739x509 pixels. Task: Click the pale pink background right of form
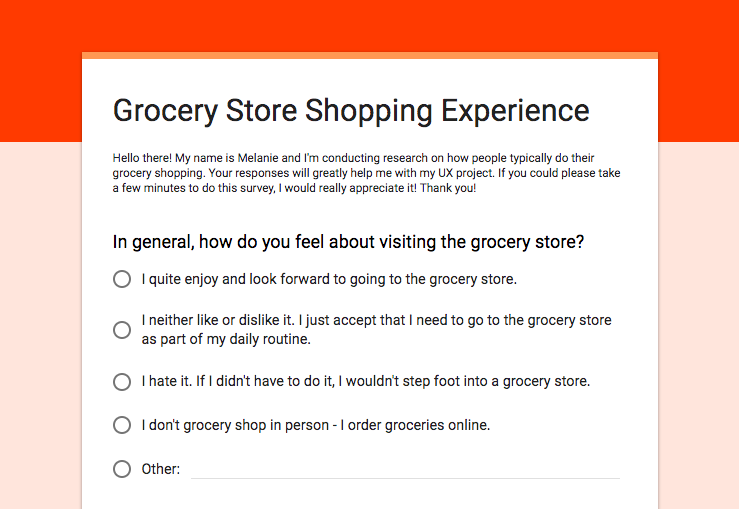tap(698, 325)
